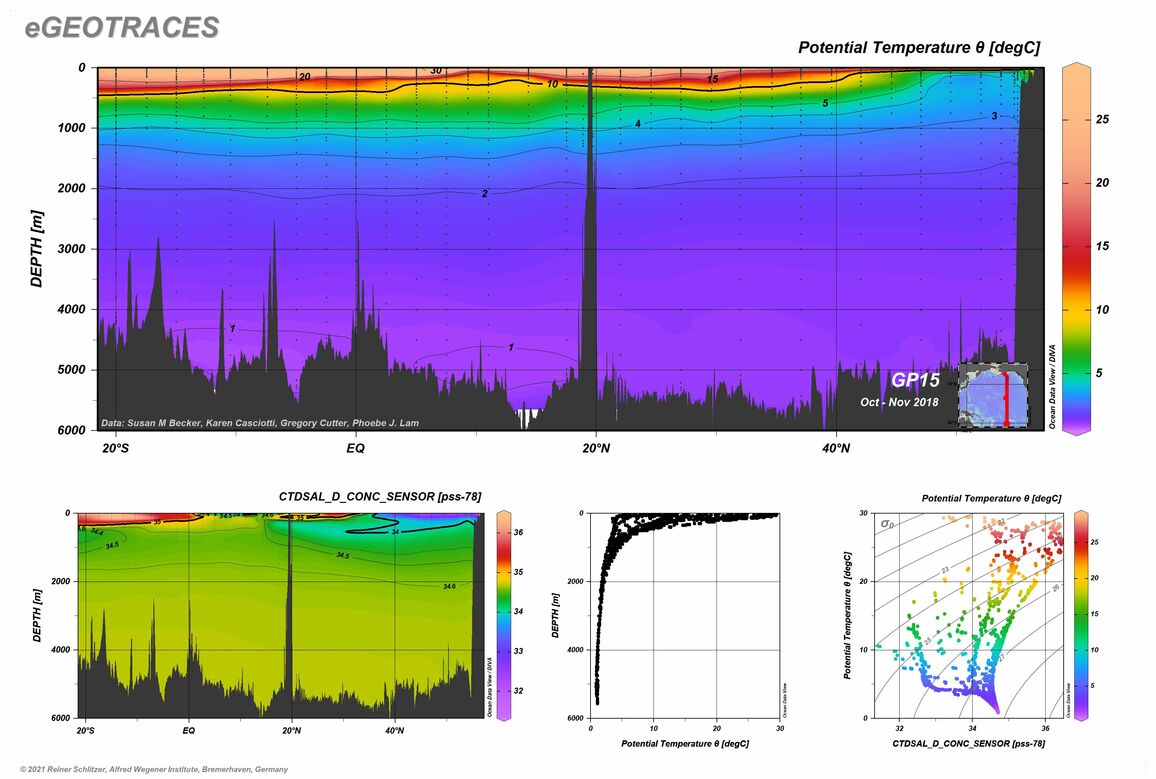Click the salinity section color bar
The height and width of the screenshot is (779, 1156).
tap(505, 615)
